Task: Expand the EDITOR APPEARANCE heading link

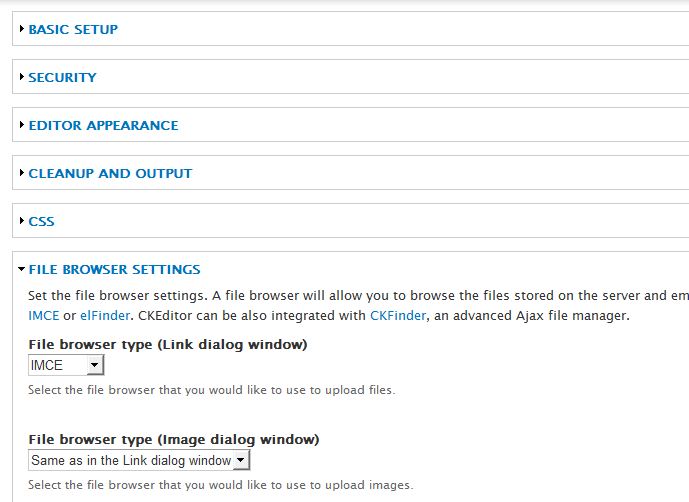Action: [103, 125]
